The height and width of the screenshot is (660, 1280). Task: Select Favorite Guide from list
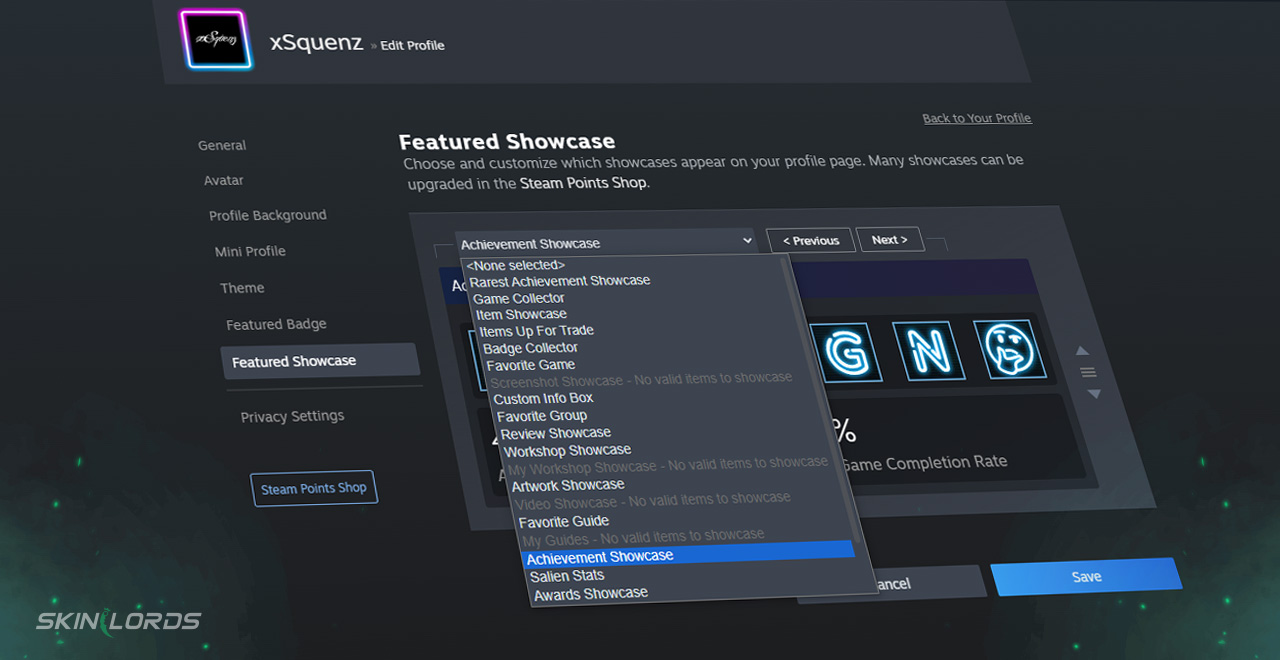(564, 521)
